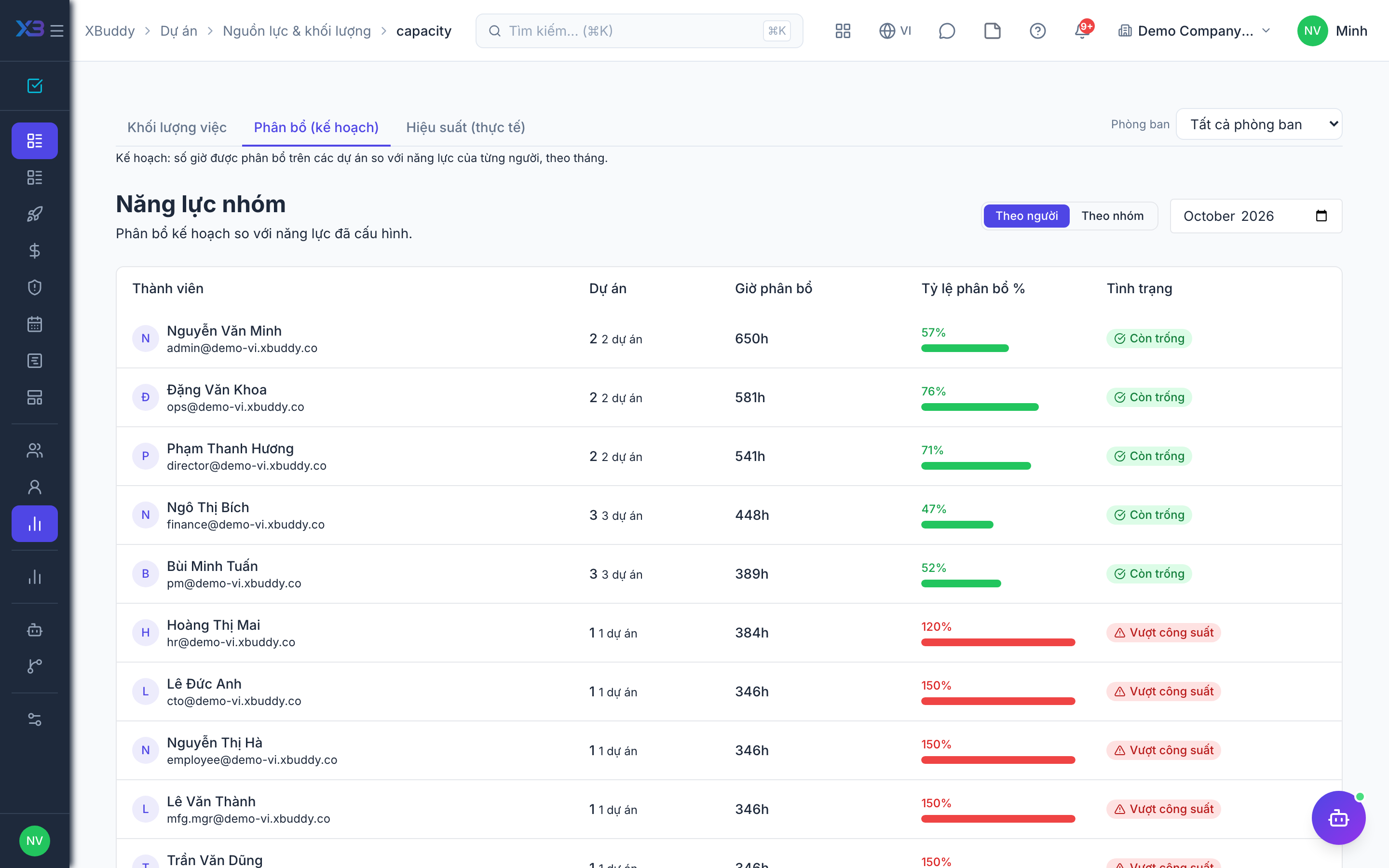This screenshot has height=868, width=1389.
Task: Go to XBuddy breadcrumb link
Action: (109, 31)
